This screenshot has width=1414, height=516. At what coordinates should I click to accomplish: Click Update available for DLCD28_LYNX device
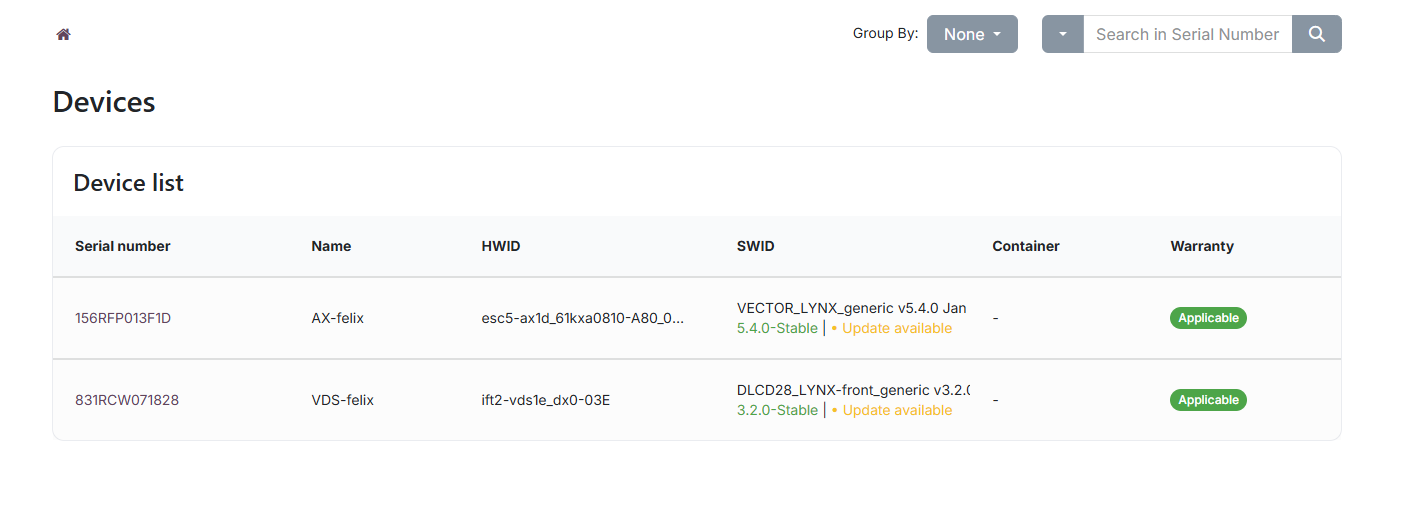[x=896, y=410]
